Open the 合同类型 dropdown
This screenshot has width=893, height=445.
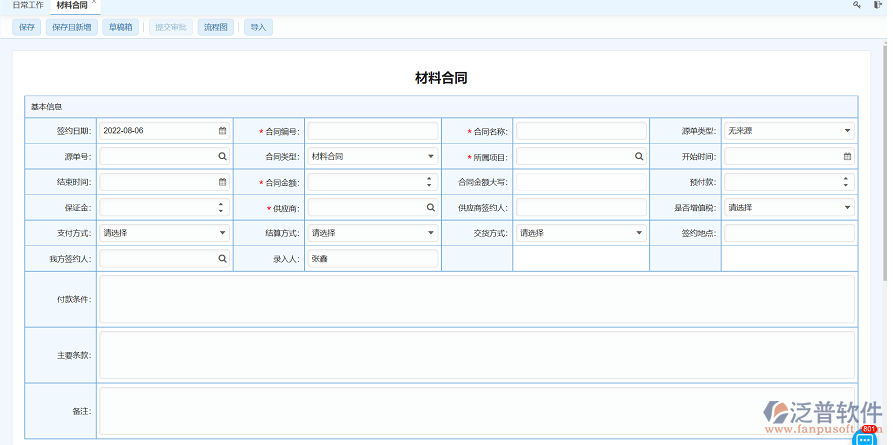(431, 157)
